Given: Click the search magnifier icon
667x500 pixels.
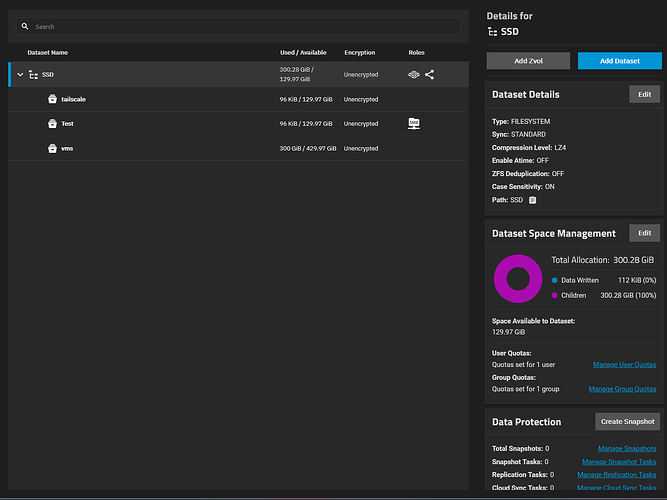Looking at the screenshot, I should (25, 26).
